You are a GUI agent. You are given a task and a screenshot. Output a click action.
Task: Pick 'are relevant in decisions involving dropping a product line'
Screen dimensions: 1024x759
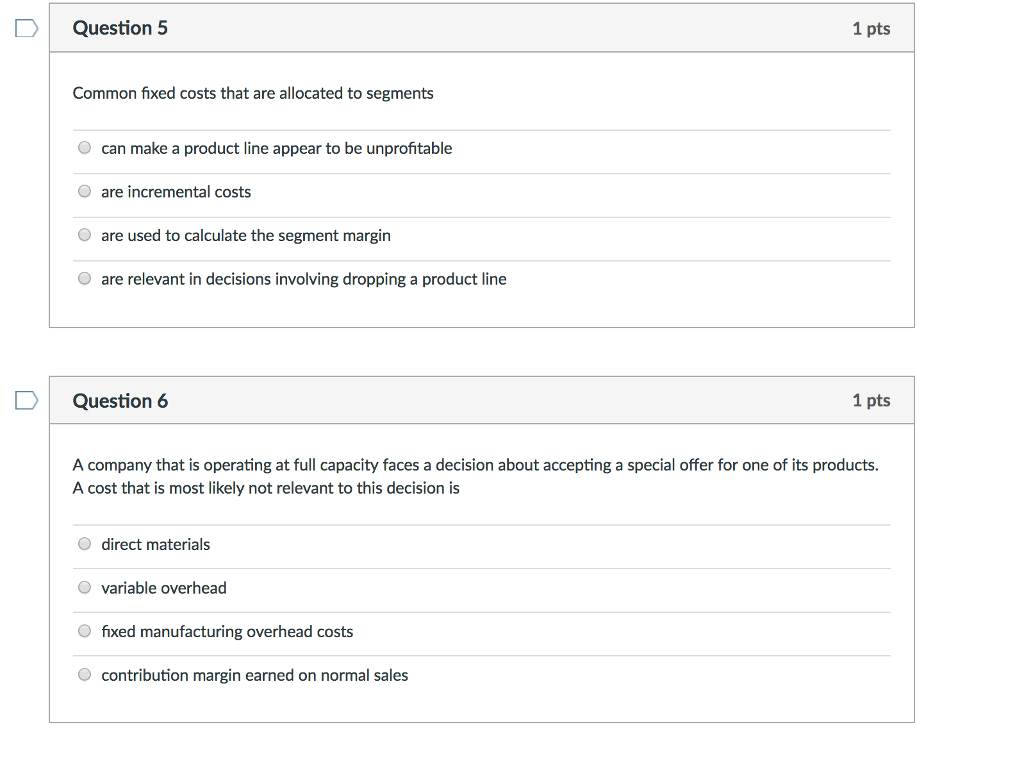click(84, 278)
